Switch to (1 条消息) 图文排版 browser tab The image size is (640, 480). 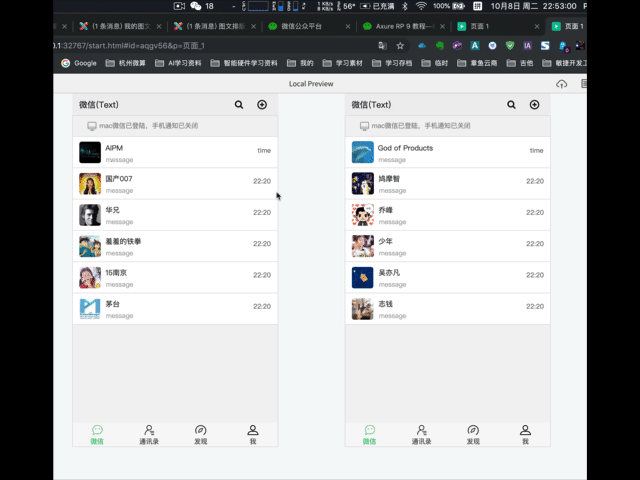215,26
